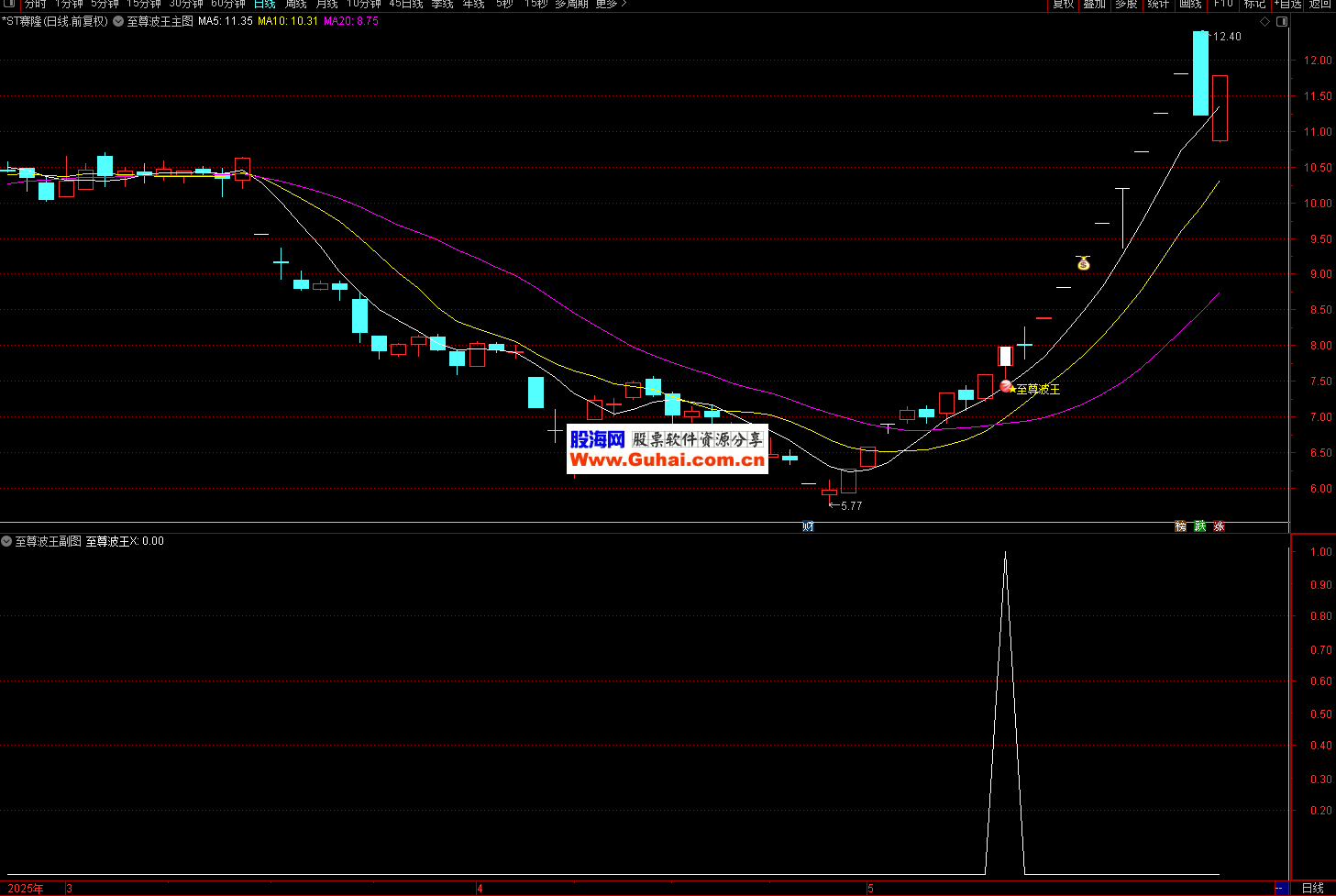Click the 返回 back button
The height and width of the screenshot is (896, 1336).
tap(1319, 5)
